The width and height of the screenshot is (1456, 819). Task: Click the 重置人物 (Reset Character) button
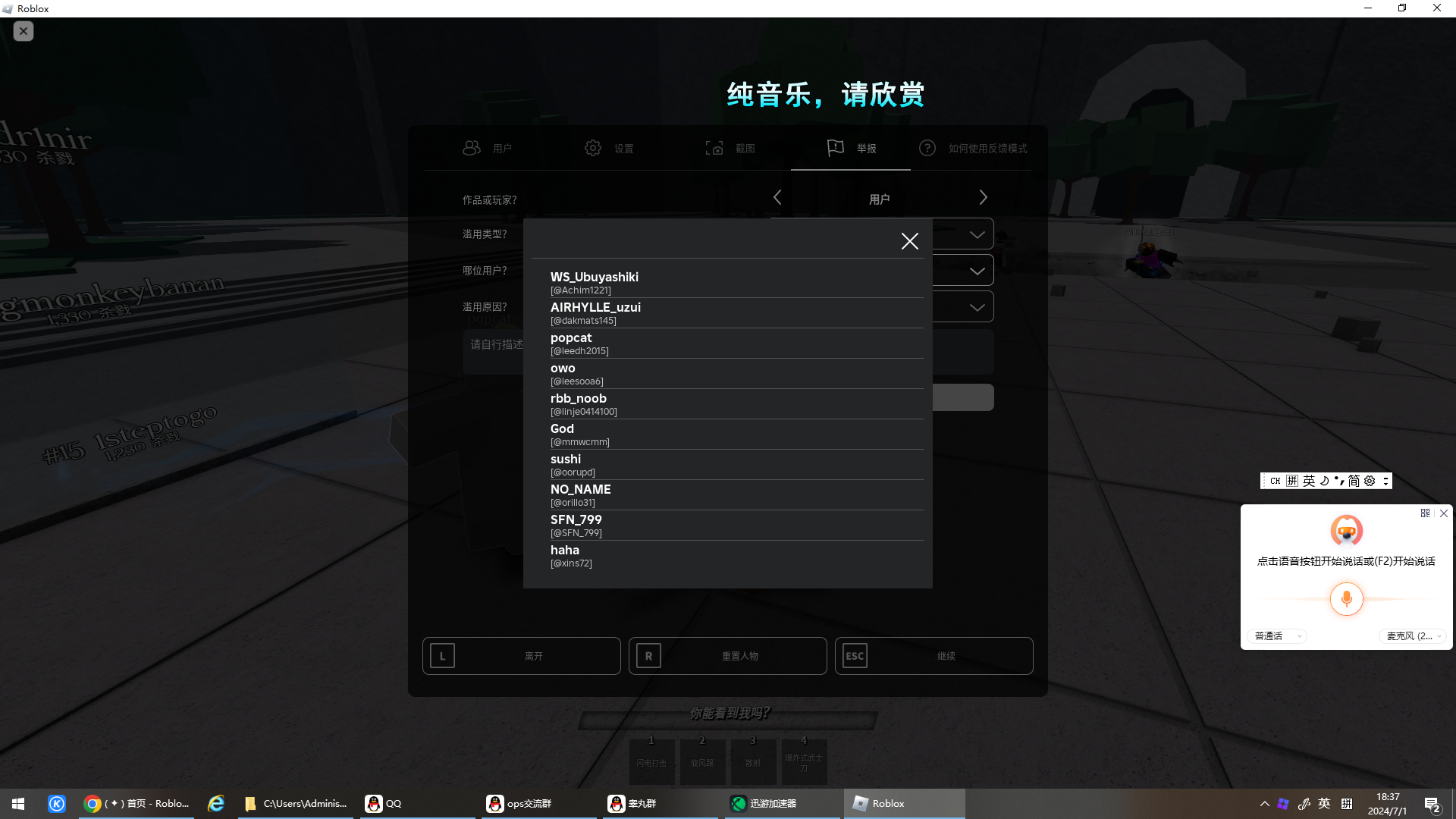728,656
